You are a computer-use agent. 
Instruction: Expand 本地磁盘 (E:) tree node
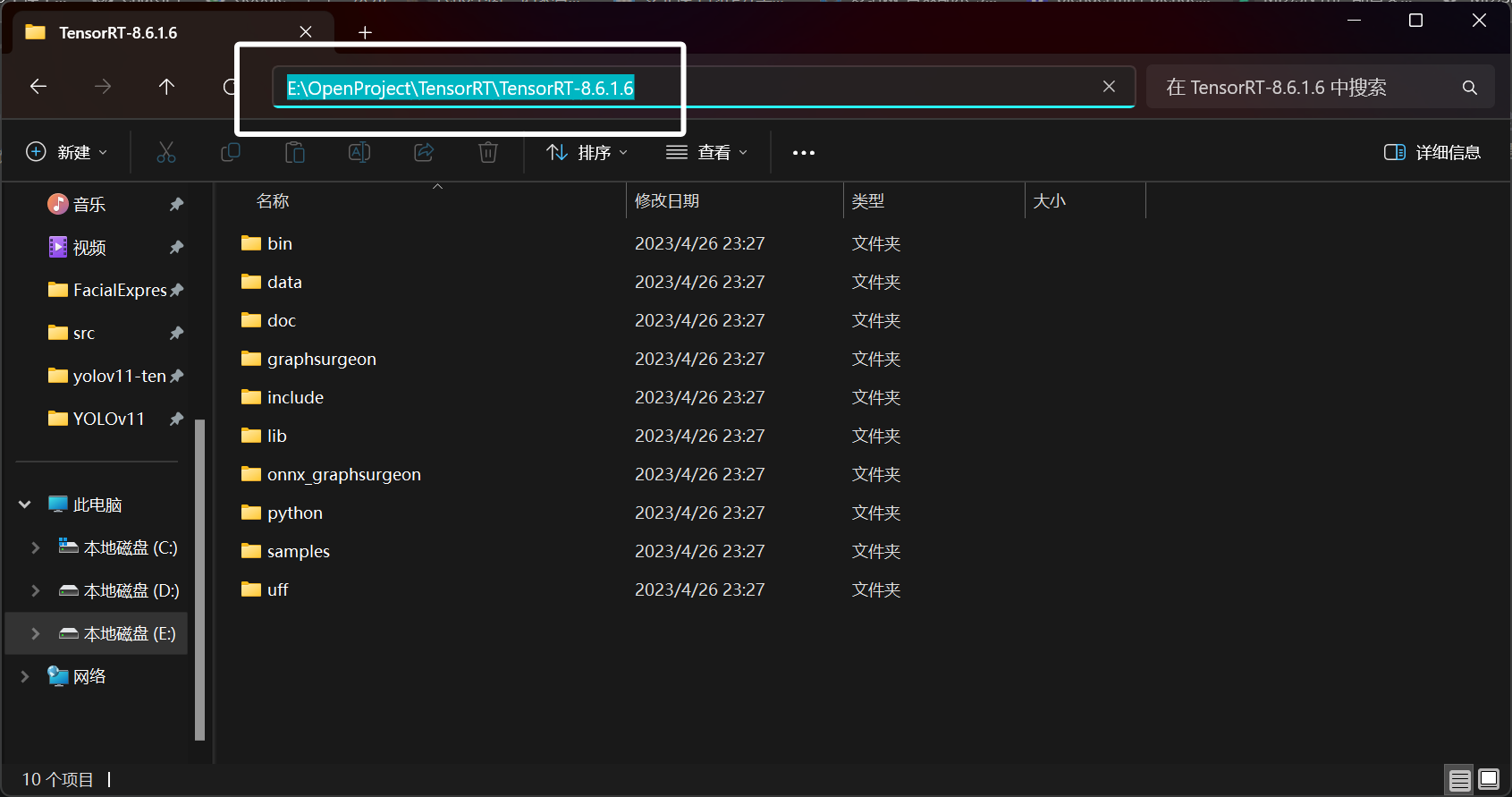click(36, 633)
